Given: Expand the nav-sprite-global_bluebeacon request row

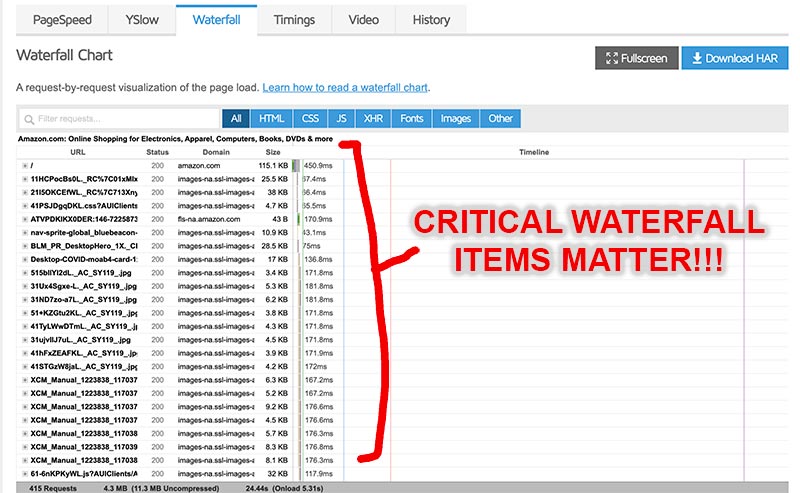Looking at the screenshot, I should (x=25, y=232).
